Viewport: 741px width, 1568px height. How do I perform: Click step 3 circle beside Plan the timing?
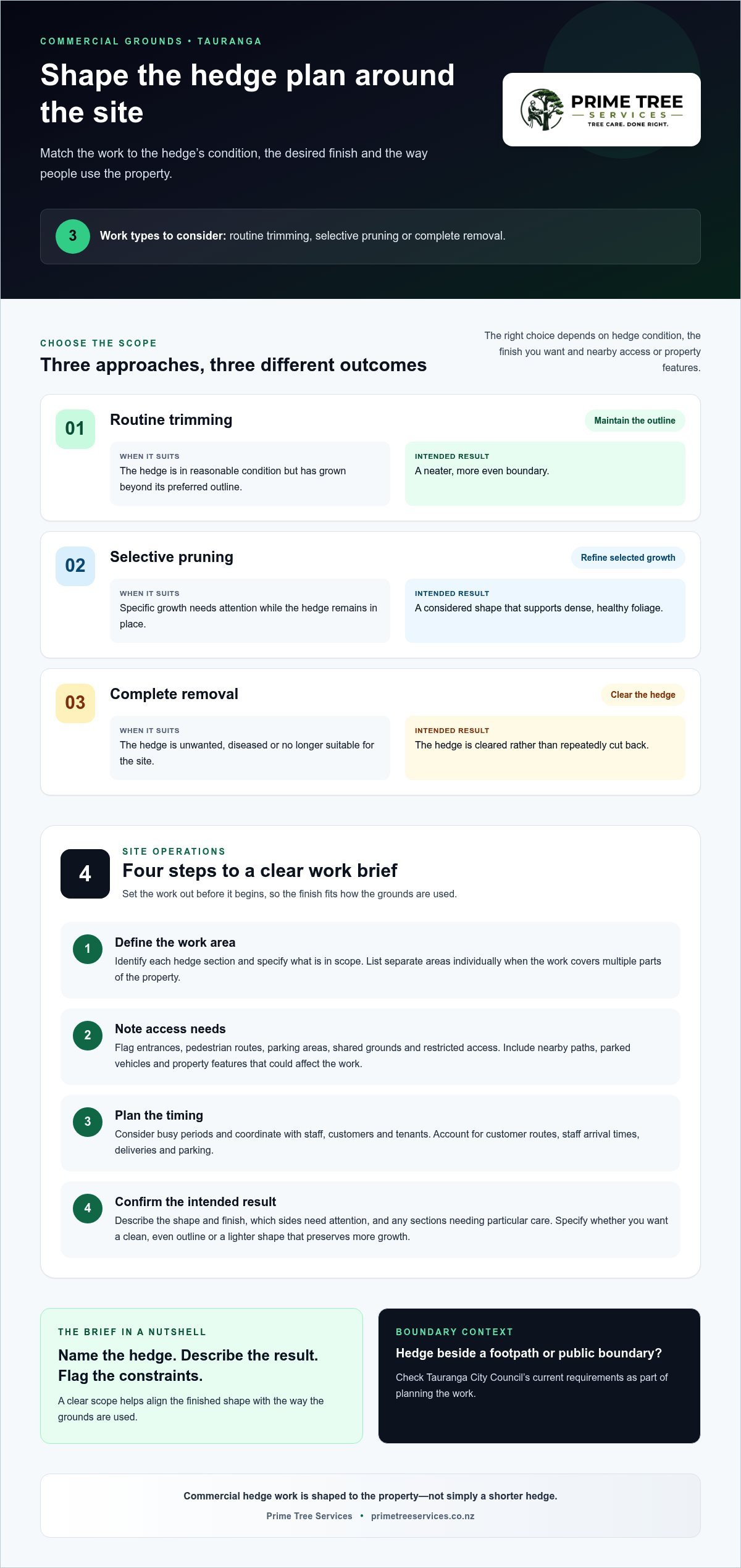tap(88, 1121)
